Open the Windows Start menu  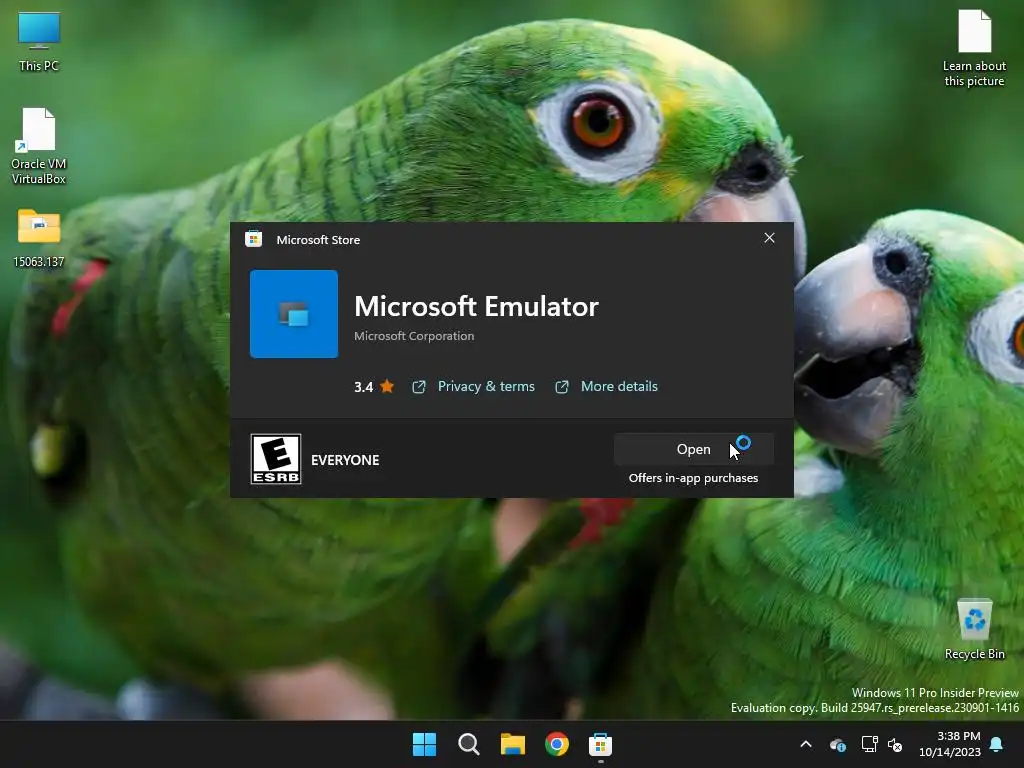coord(424,744)
